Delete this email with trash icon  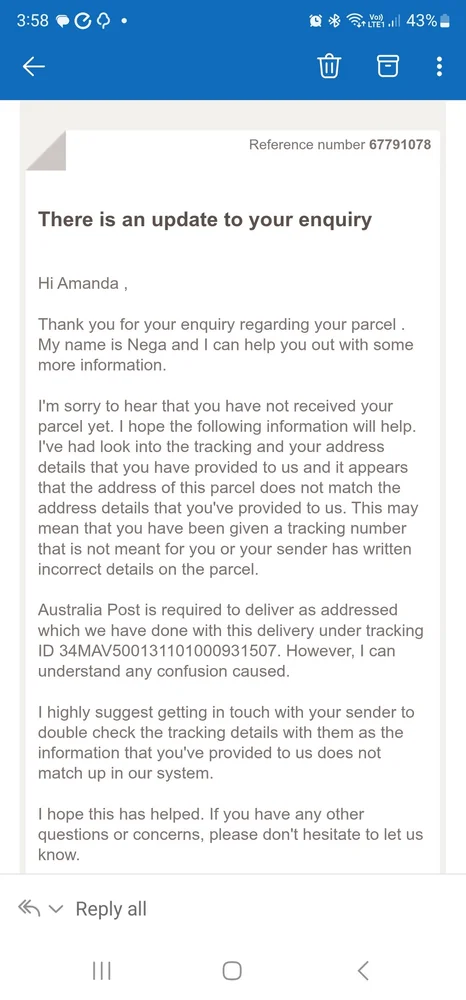tap(329, 66)
